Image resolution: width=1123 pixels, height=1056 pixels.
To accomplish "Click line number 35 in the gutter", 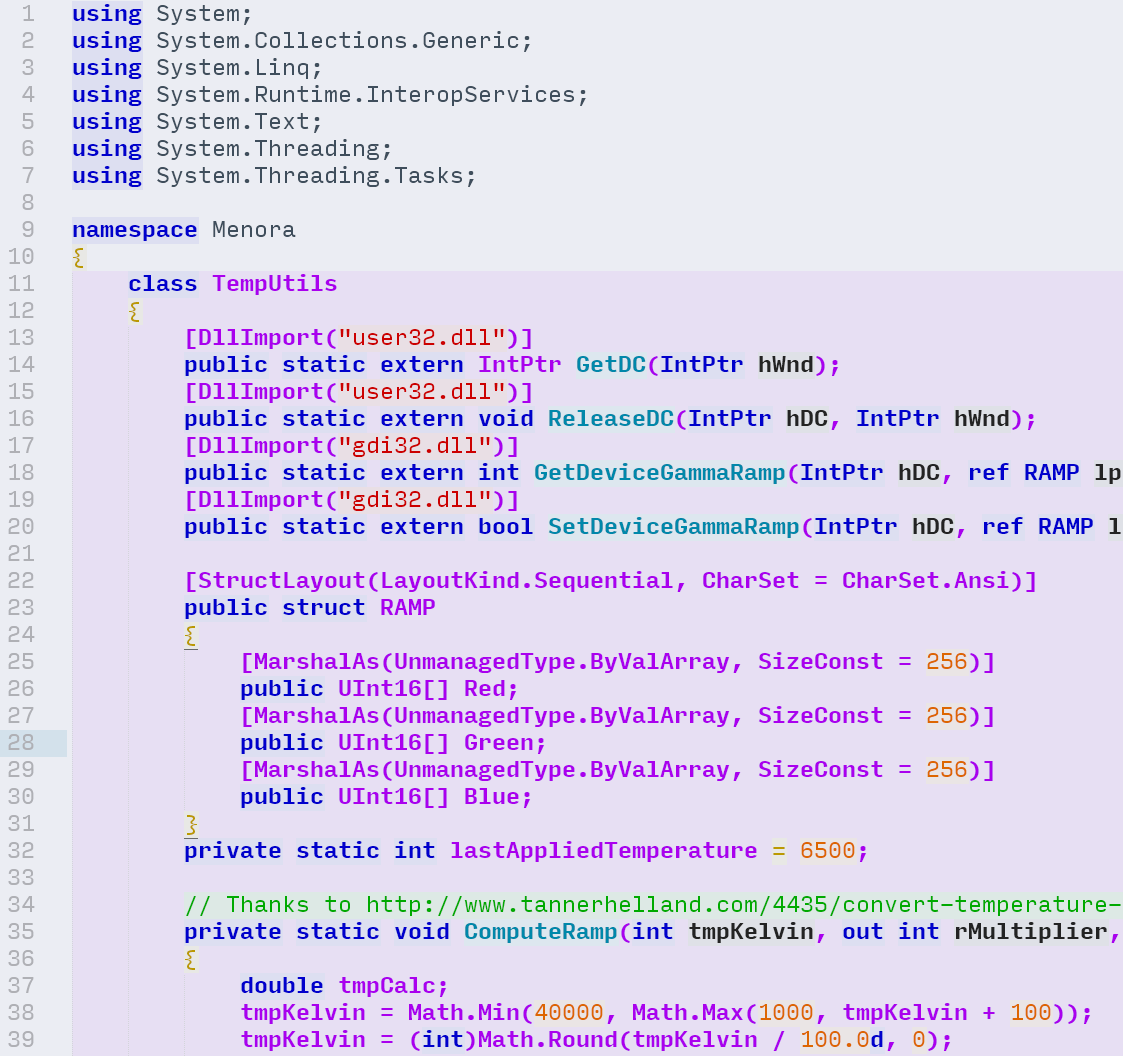I will 21,932.
